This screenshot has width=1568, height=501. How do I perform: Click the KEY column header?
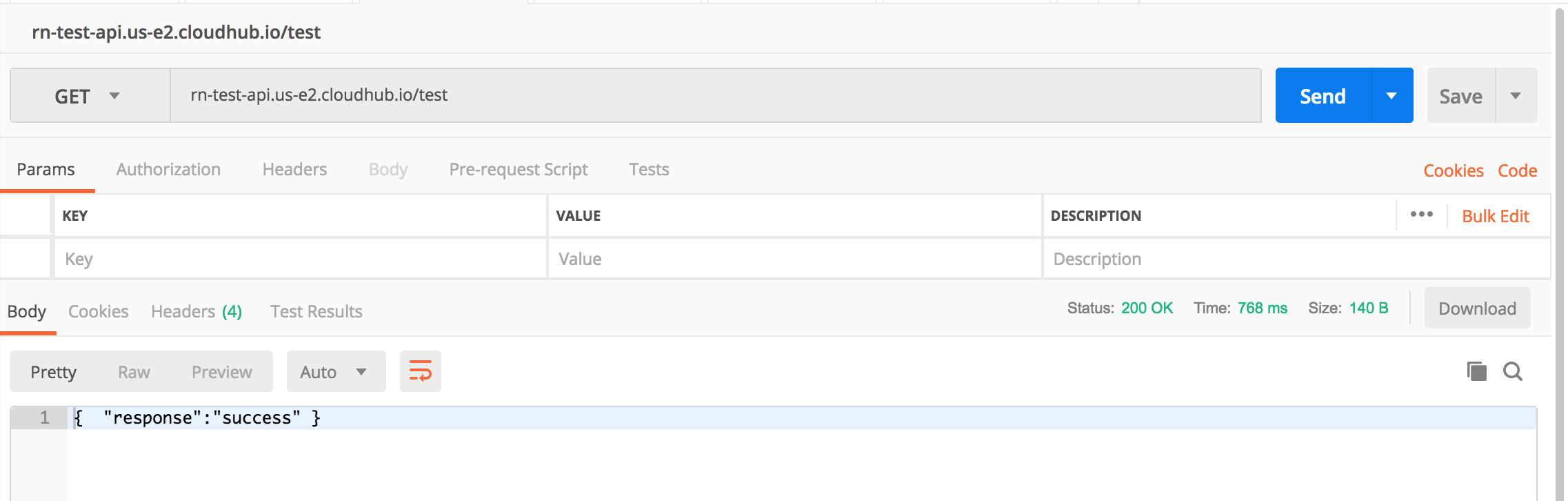[75, 216]
